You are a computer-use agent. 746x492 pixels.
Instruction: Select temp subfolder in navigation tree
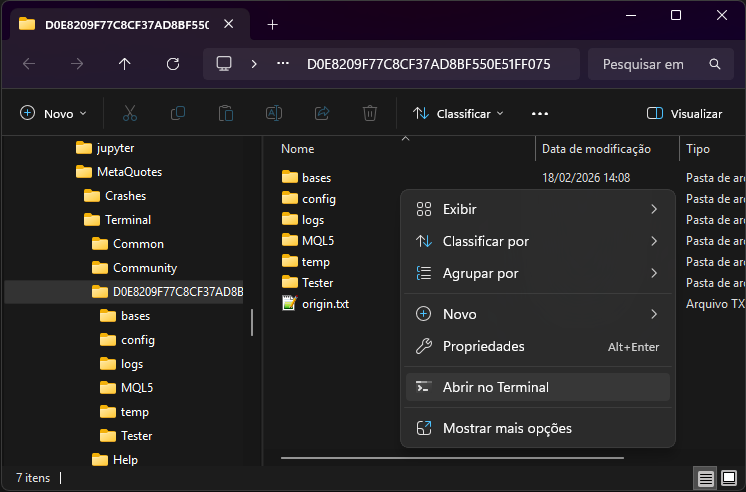pos(124,412)
